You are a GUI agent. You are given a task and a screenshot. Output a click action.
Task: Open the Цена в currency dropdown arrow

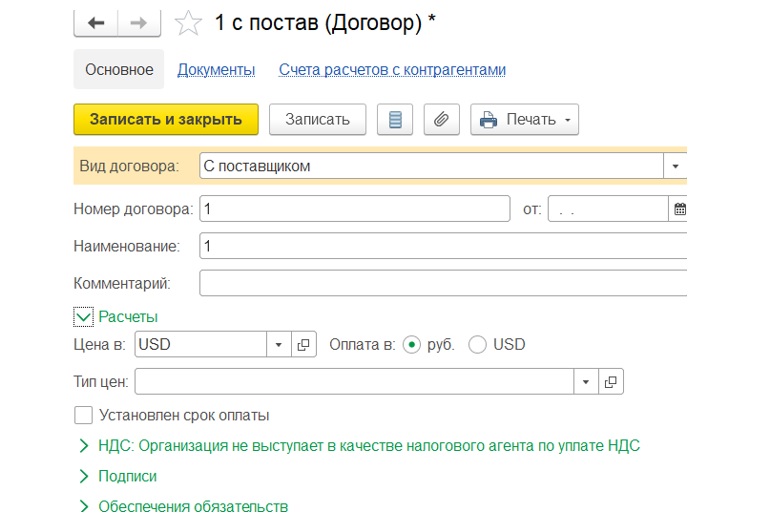(279, 344)
